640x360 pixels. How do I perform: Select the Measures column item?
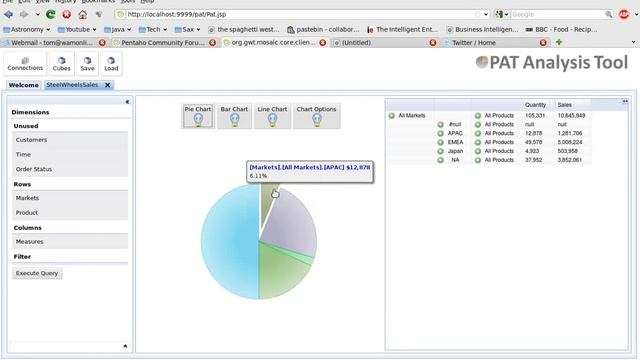point(70,242)
